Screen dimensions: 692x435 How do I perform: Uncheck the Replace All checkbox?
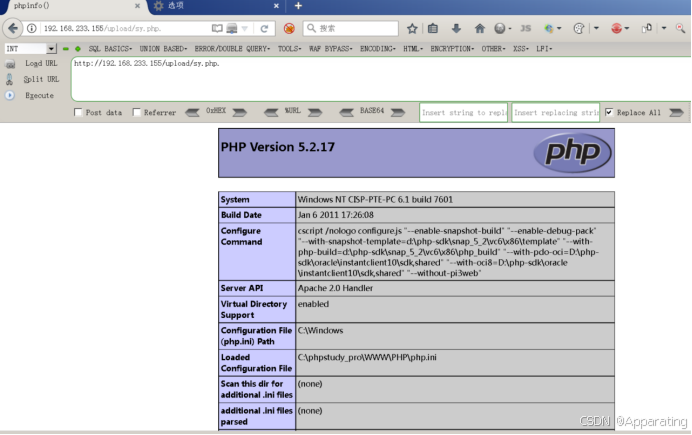pyautogui.click(x=609, y=112)
